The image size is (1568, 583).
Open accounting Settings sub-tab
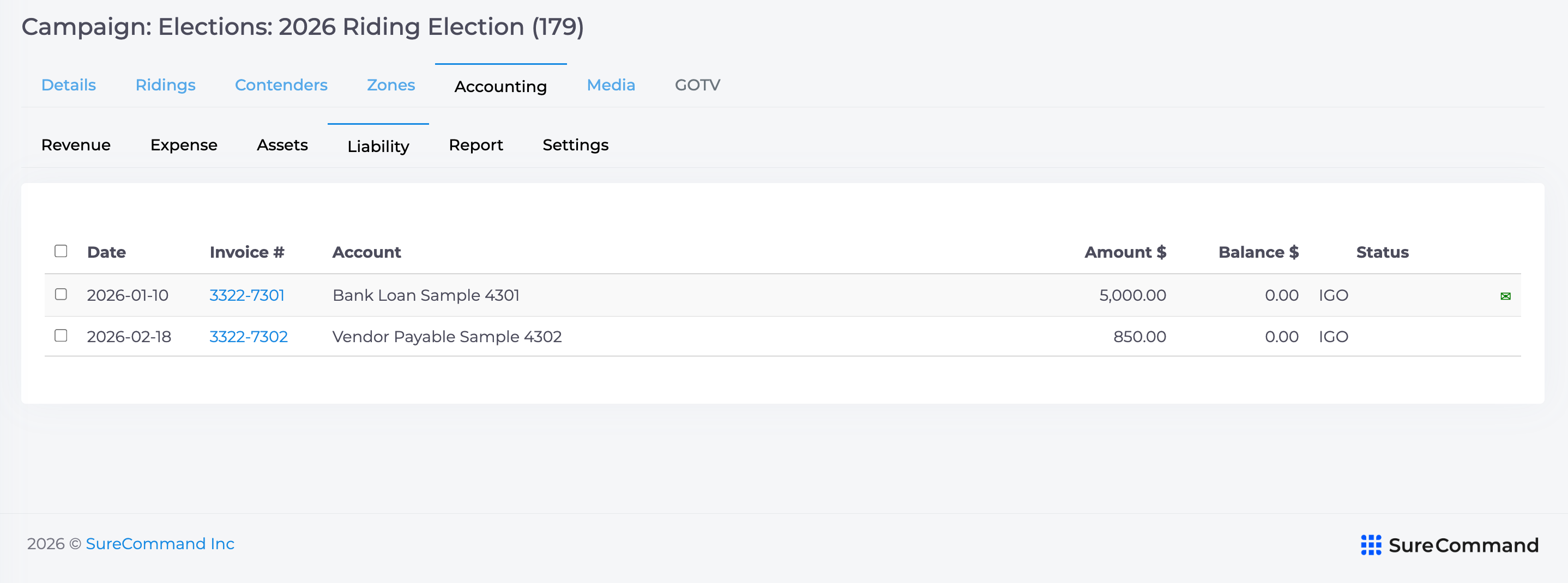(x=576, y=145)
